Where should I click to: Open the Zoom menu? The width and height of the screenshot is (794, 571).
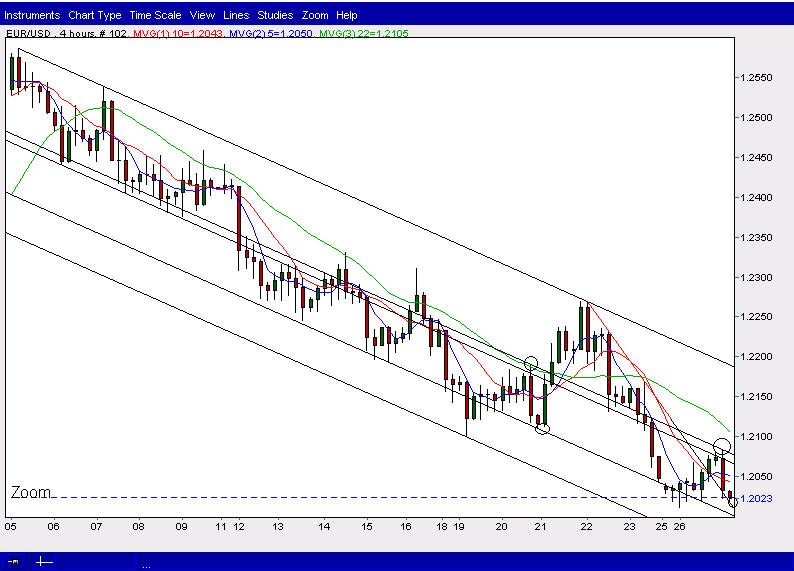pyautogui.click(x=315, y=15)
